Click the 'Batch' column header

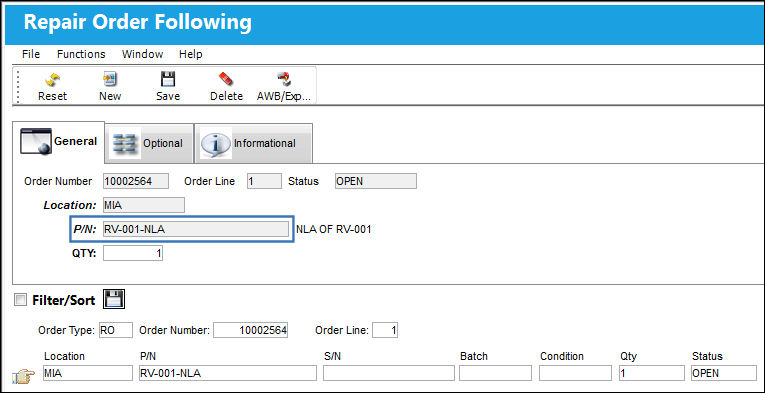click(x=474, y=356)
